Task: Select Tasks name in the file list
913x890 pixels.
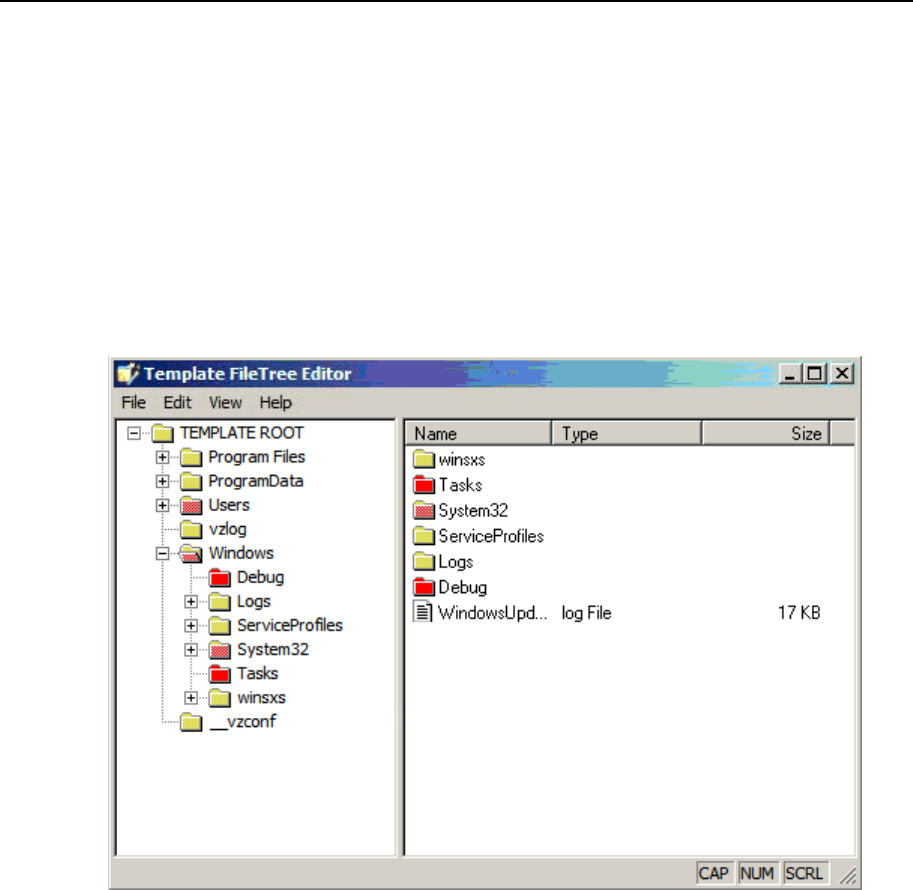Action: (x=460, y=485)
